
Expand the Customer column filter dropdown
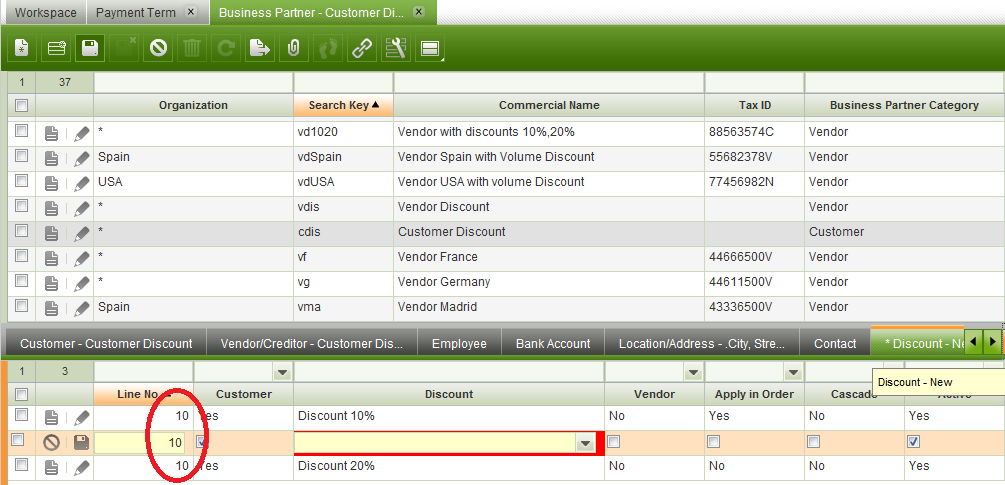282,372
